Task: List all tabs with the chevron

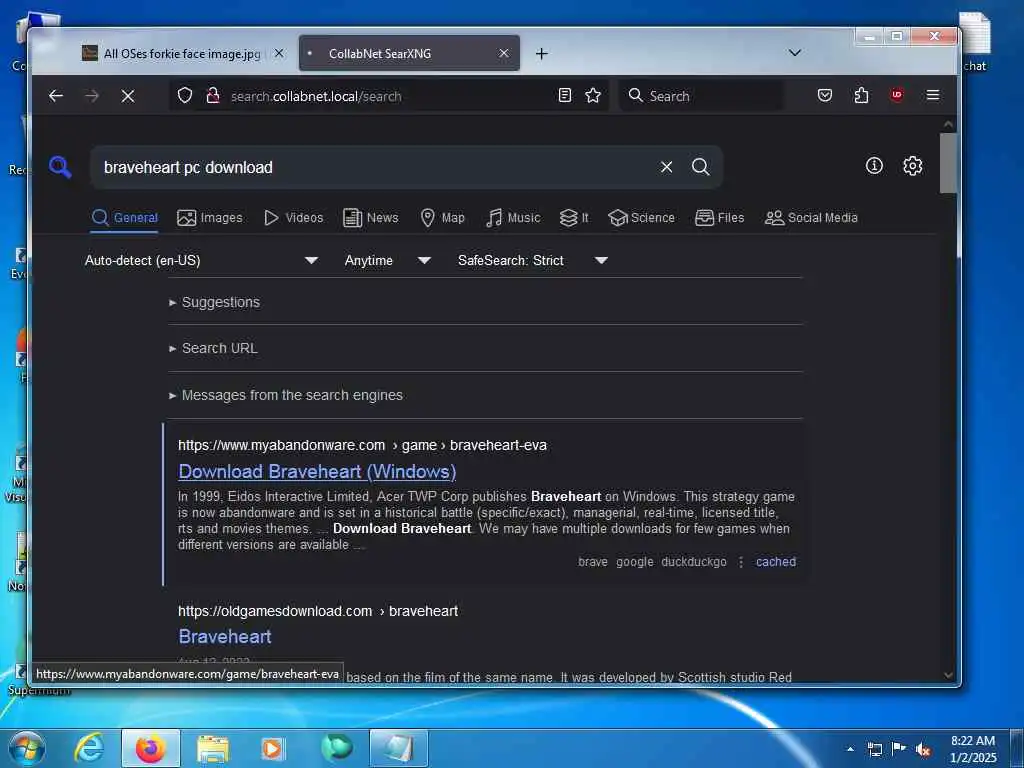Action: click(795, 53)
